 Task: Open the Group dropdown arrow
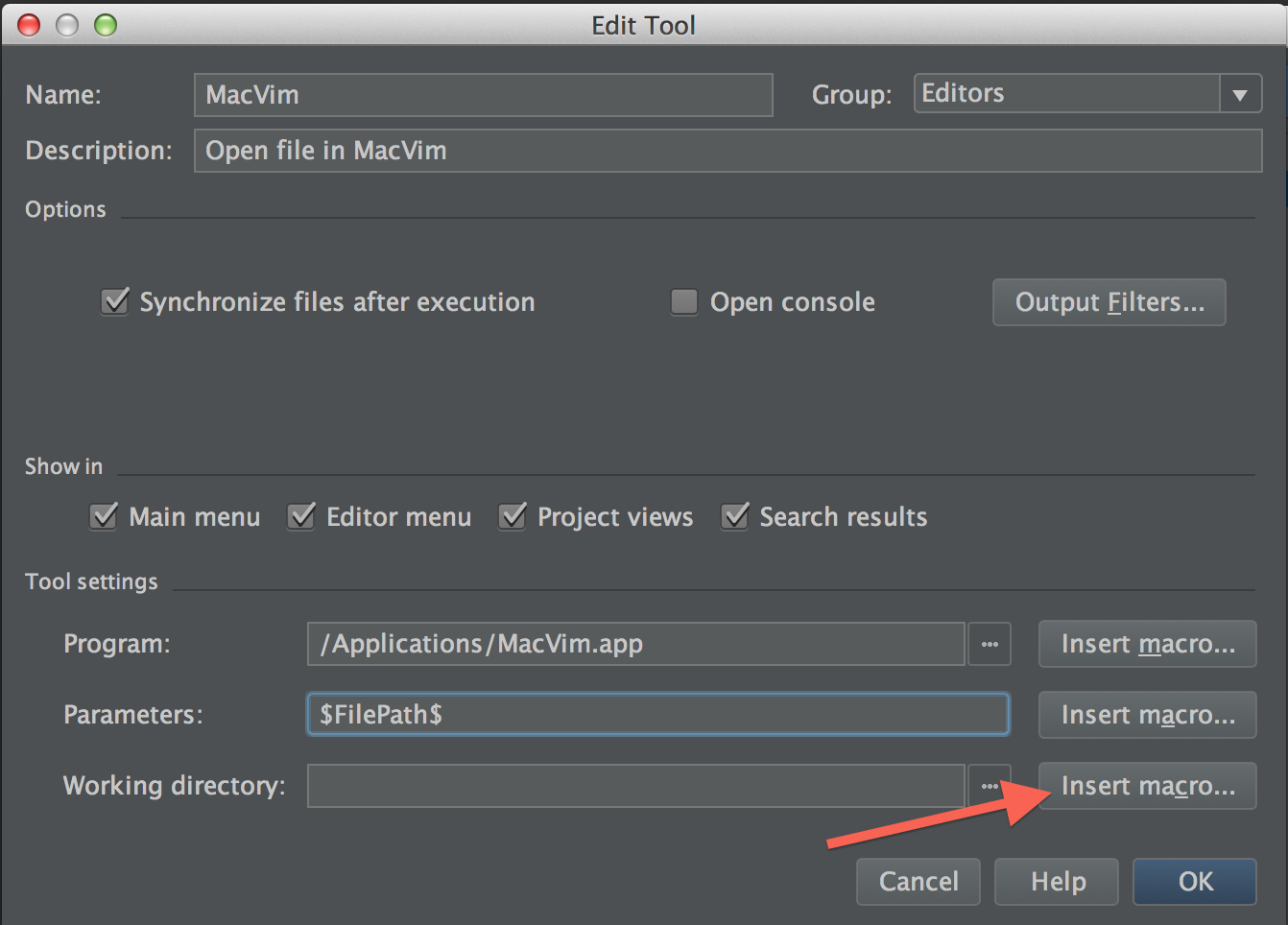coord(1240,94)
